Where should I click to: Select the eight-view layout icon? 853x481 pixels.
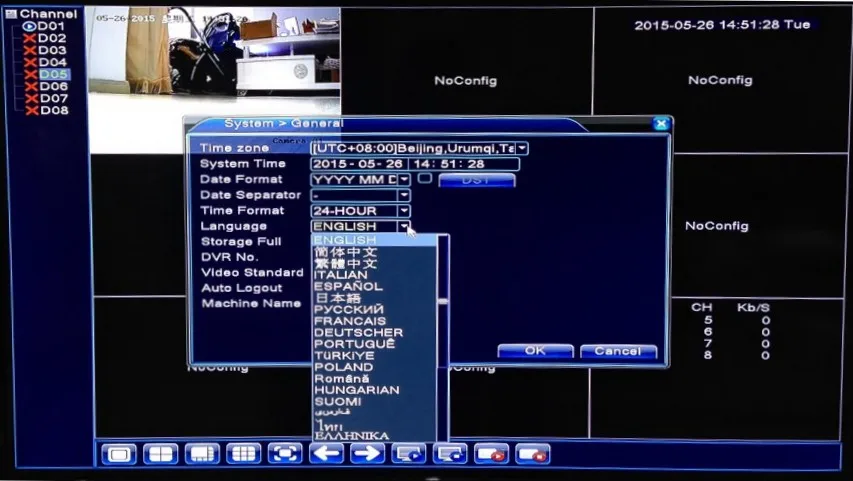tap(202, 454)
